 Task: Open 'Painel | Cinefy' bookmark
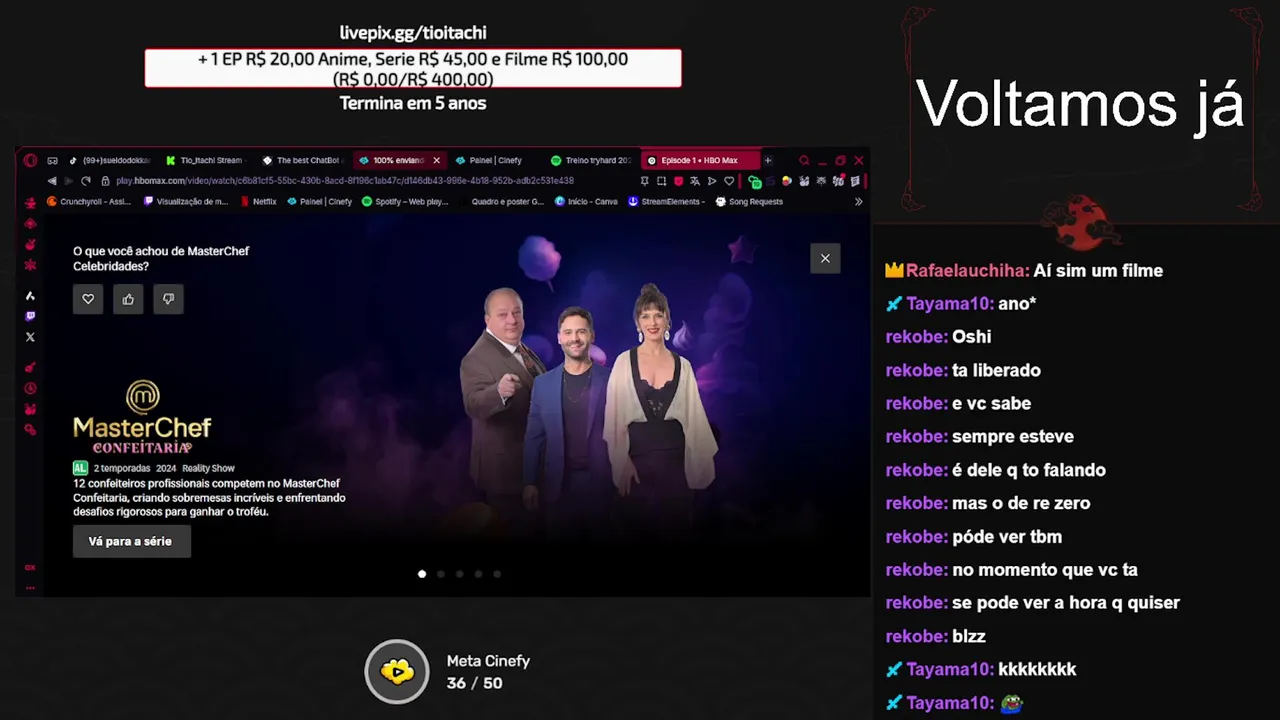coord(319,201)
